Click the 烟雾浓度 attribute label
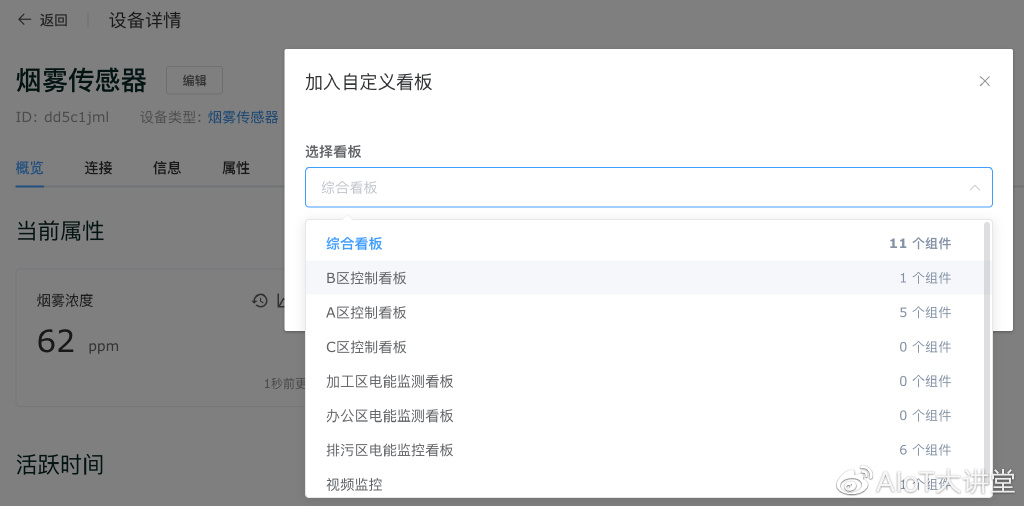Screen dimensions: 1024x506 (x=65, y=301)
